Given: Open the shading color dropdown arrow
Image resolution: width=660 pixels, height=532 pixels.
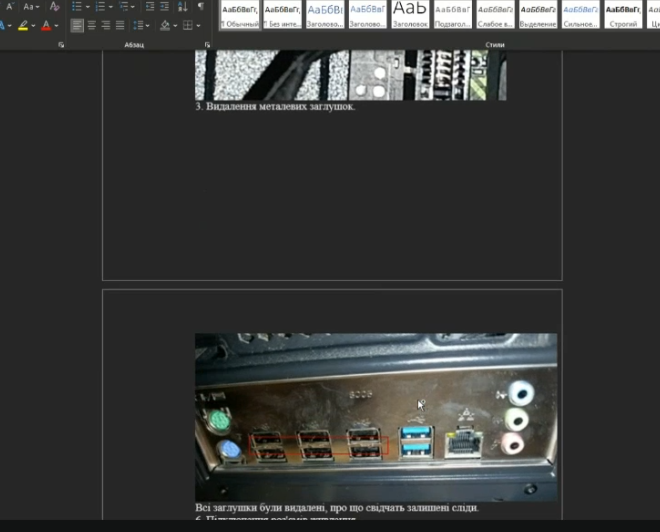Looking at the screenshot, I should (175, 26).
